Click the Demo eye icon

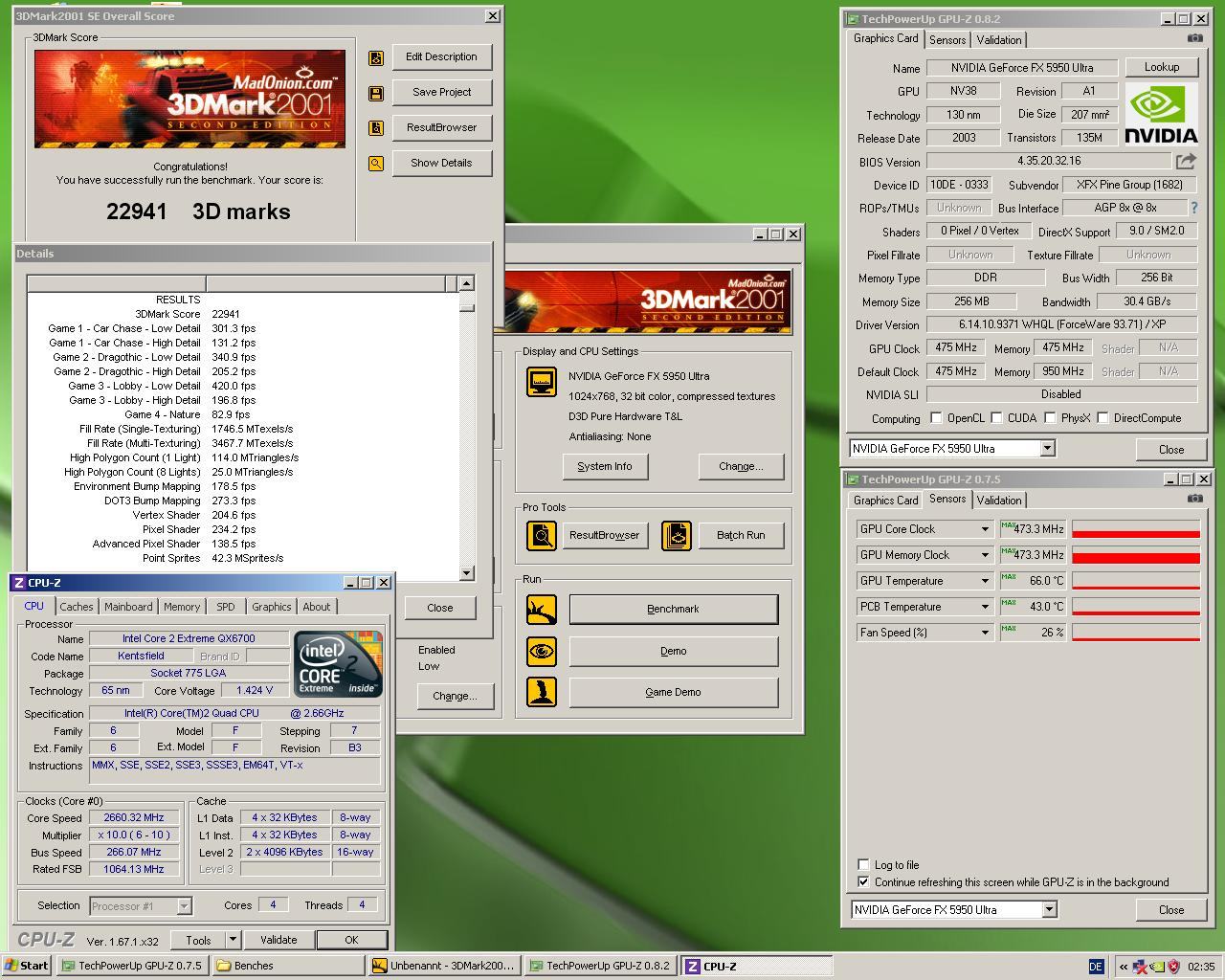point(542,651)
